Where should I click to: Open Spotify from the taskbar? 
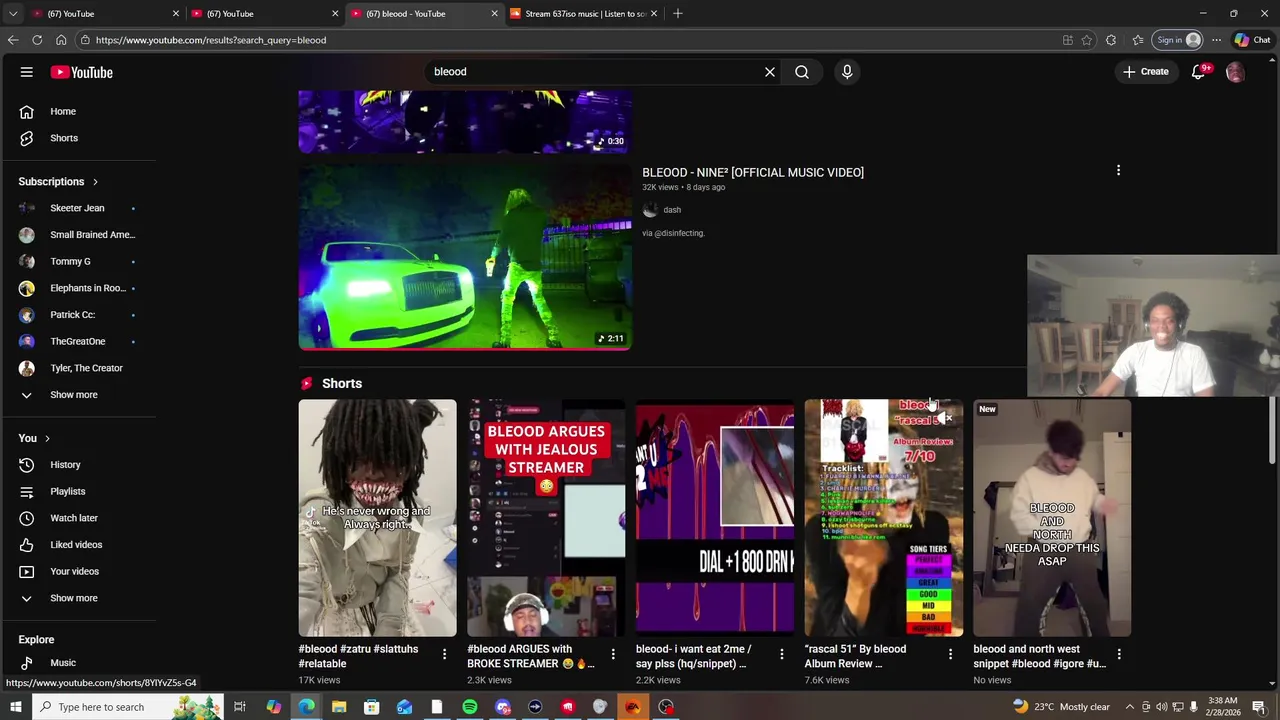tap(470, 707)
